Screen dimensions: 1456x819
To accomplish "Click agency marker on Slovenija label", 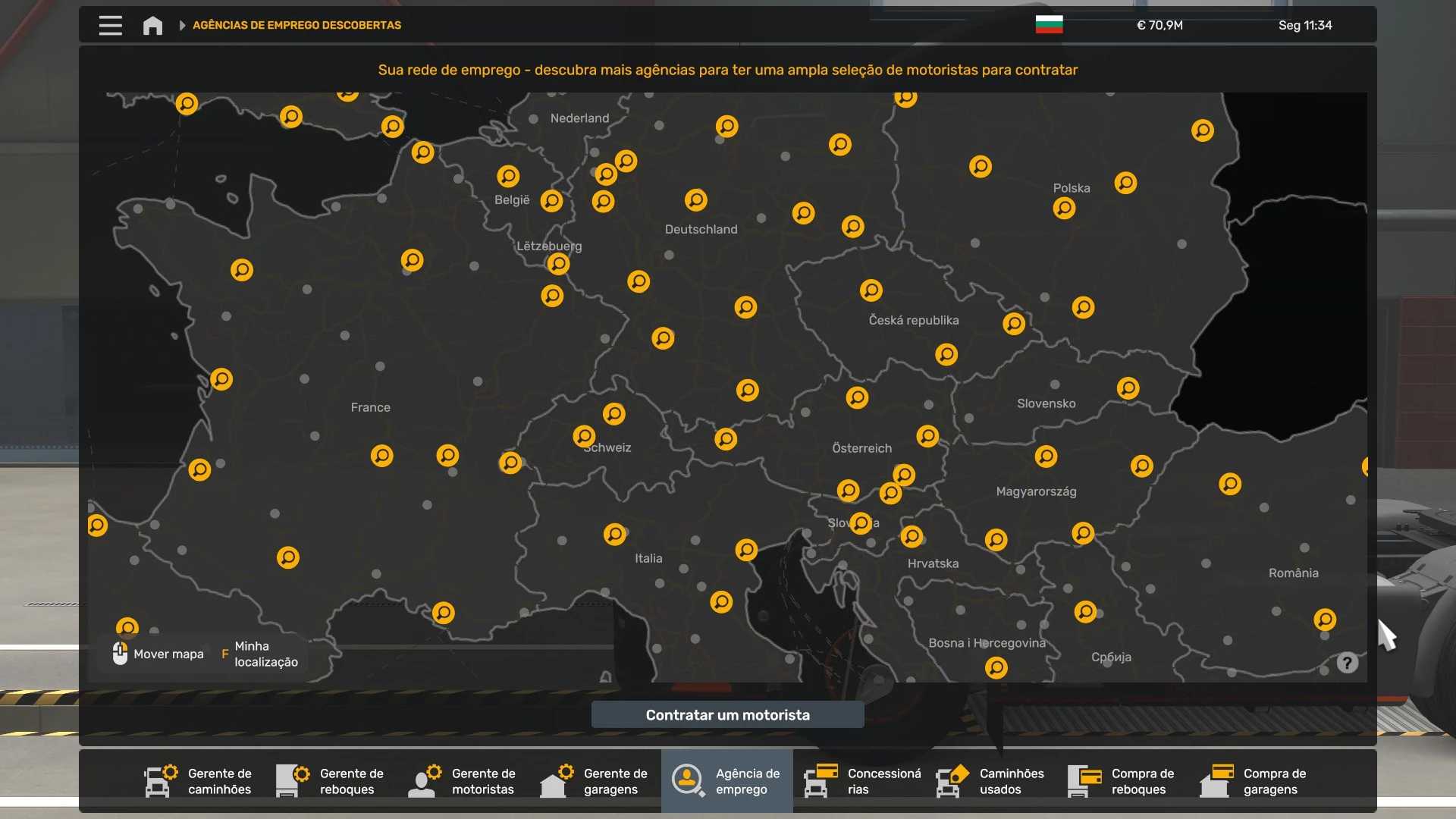I will [x=861, y=522].
